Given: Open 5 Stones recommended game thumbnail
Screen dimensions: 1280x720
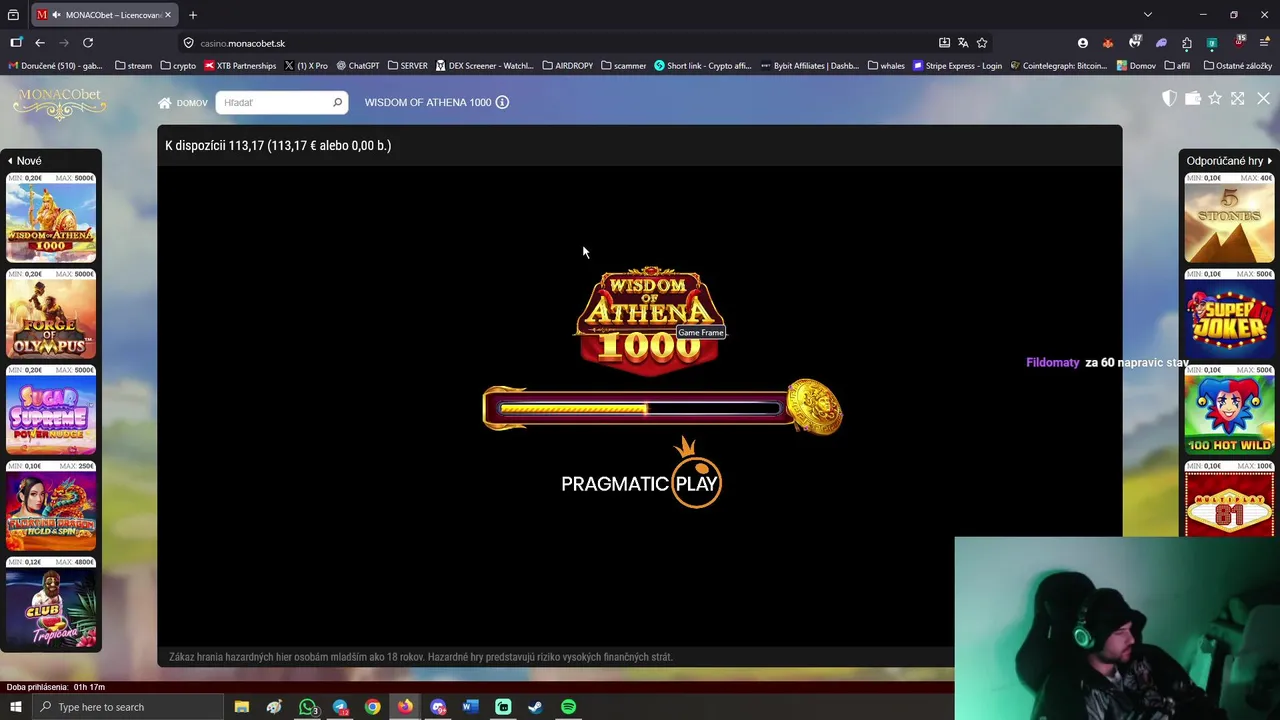Looking at the screenshot, I should coord(1229,218).
